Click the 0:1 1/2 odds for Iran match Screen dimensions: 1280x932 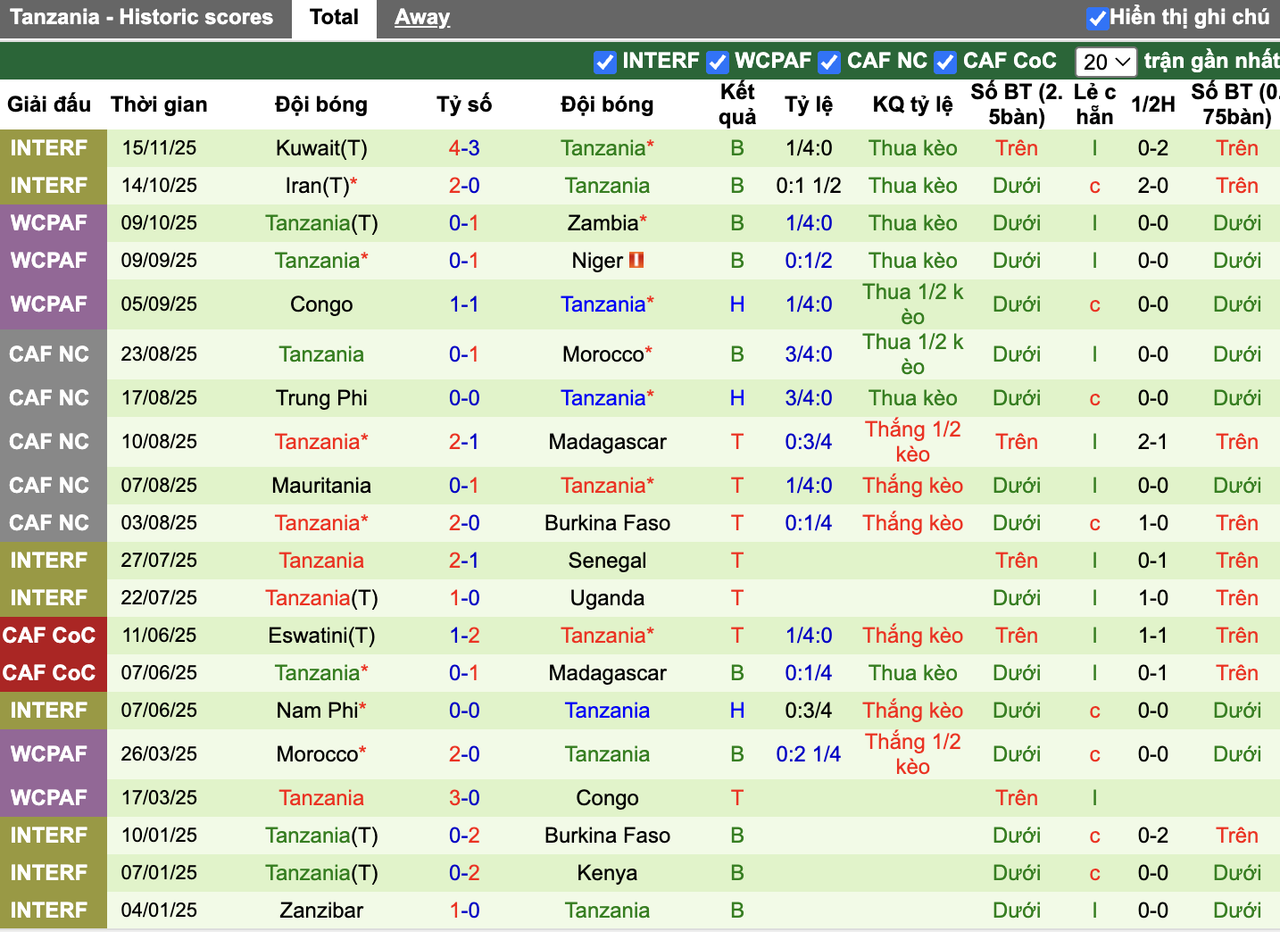(808, 185)
